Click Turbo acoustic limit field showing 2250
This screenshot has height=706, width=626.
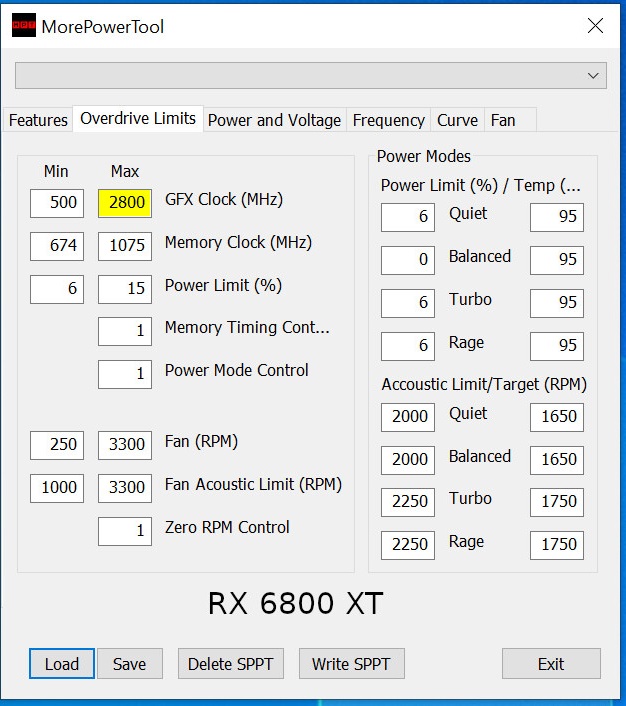[408, 502]
